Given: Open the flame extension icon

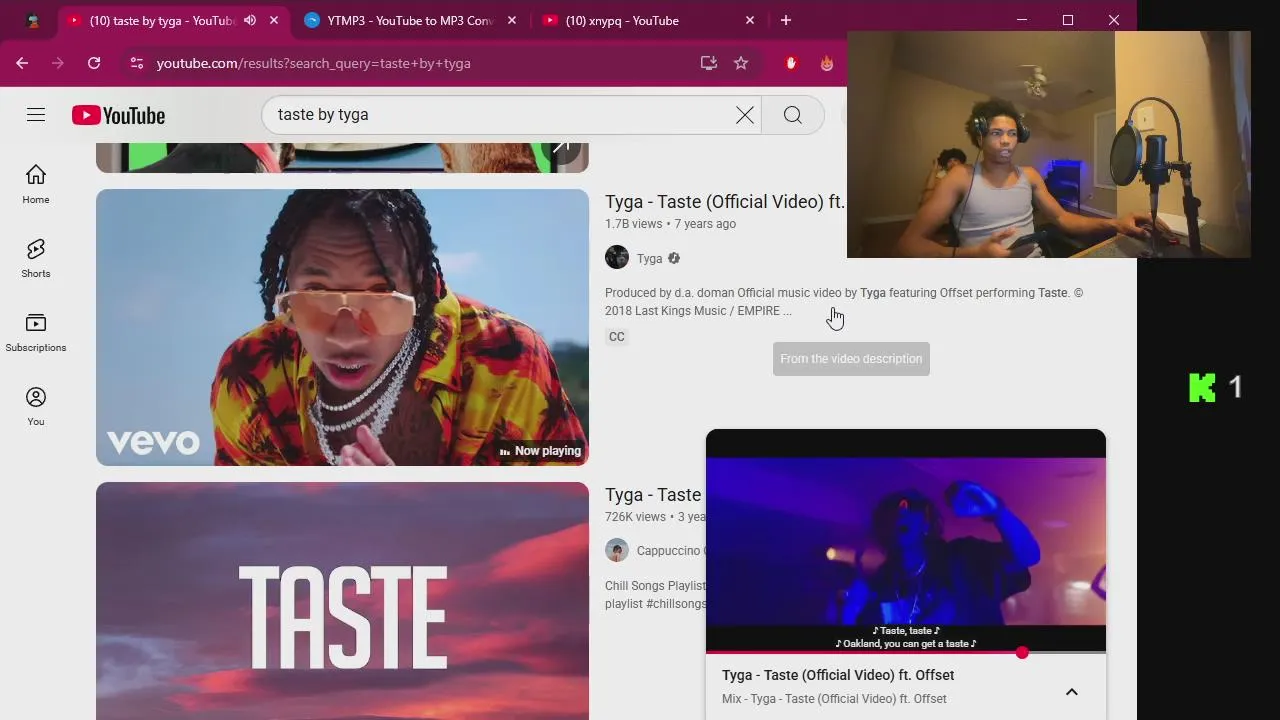Looking at the screenshot, I should (x=827, y=63).
